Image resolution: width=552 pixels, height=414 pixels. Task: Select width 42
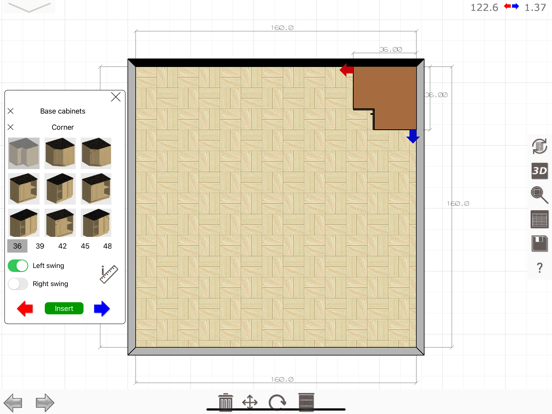[x=62, y=246]
